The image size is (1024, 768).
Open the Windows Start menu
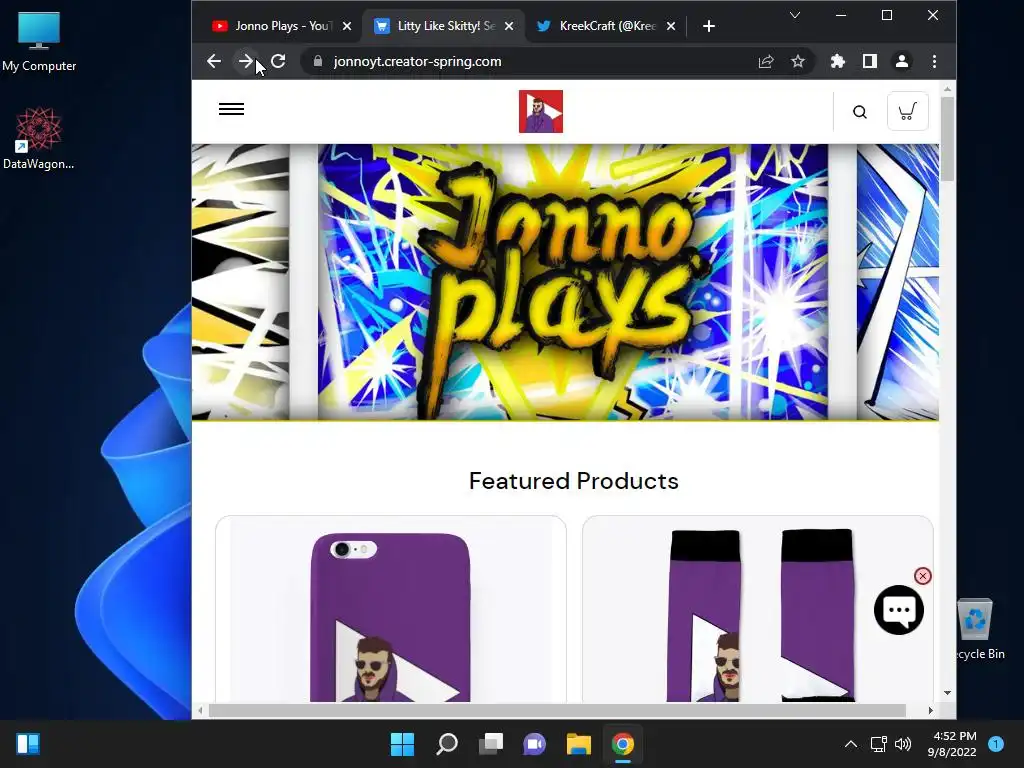click(x=402, y=744)
